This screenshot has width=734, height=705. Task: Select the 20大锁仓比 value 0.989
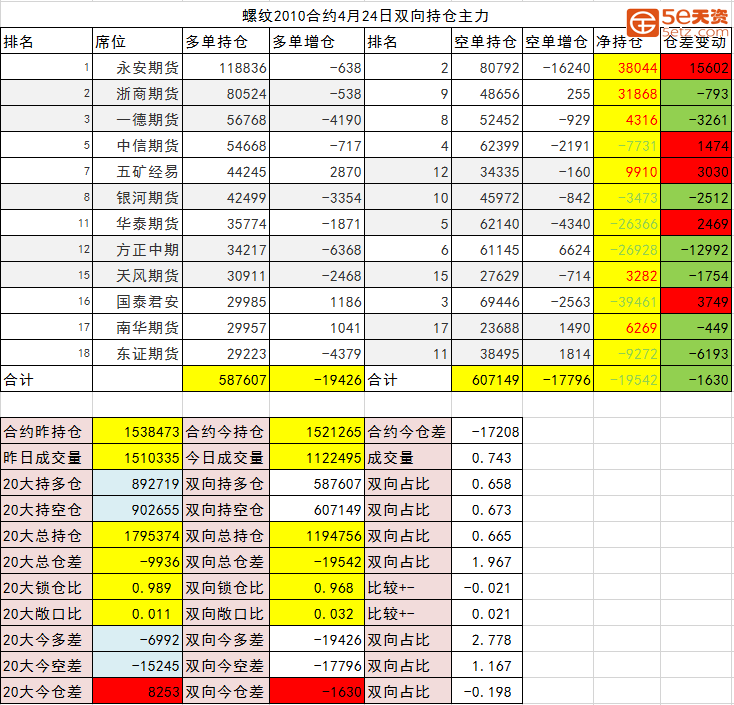pyautogui.click(x=137, y=588)
